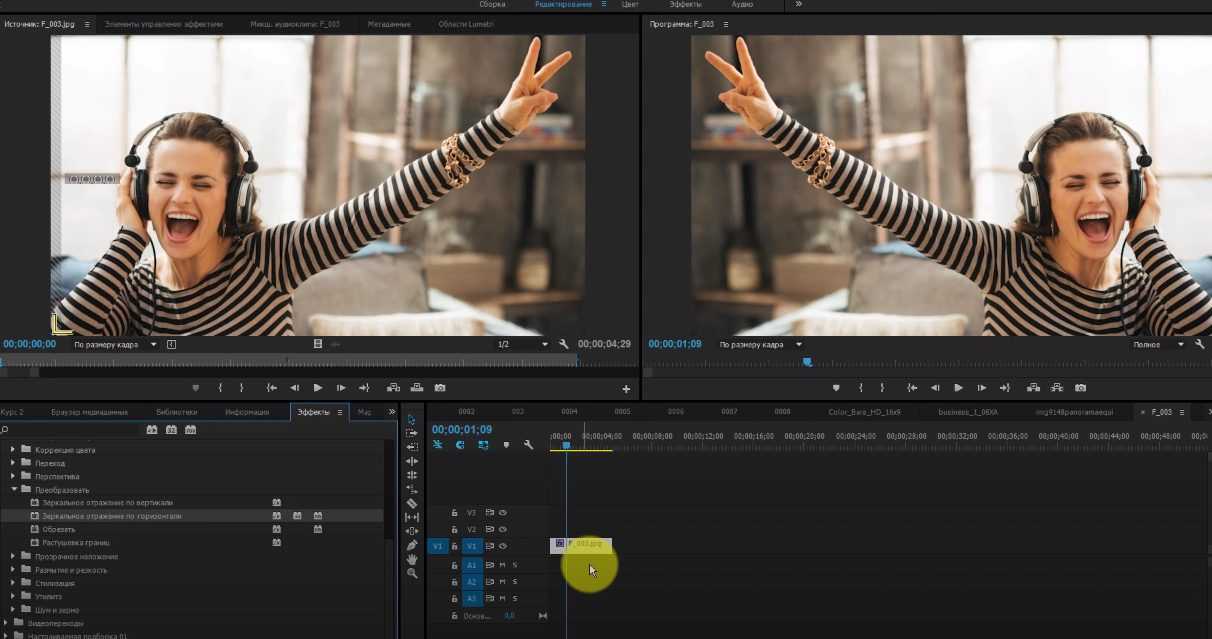Click the Export Frame camera in Program monitor
1212x639 pixels.
click(1080, 388)
